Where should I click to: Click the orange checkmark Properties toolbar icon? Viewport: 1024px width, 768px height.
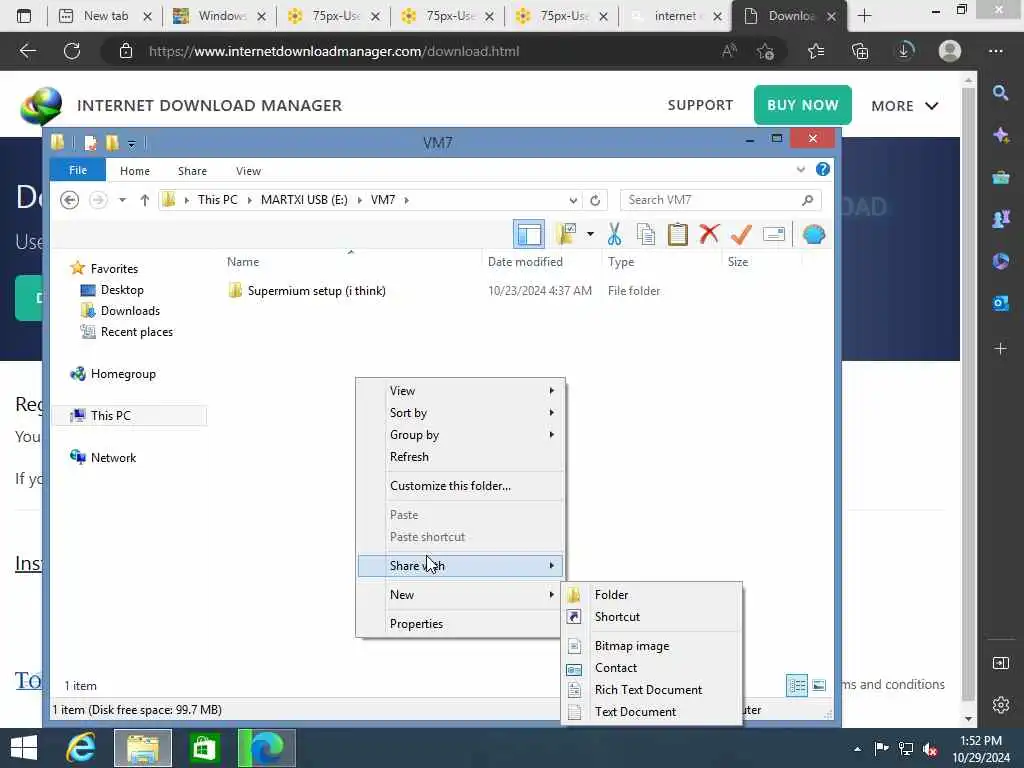click(x=741, y=234)
